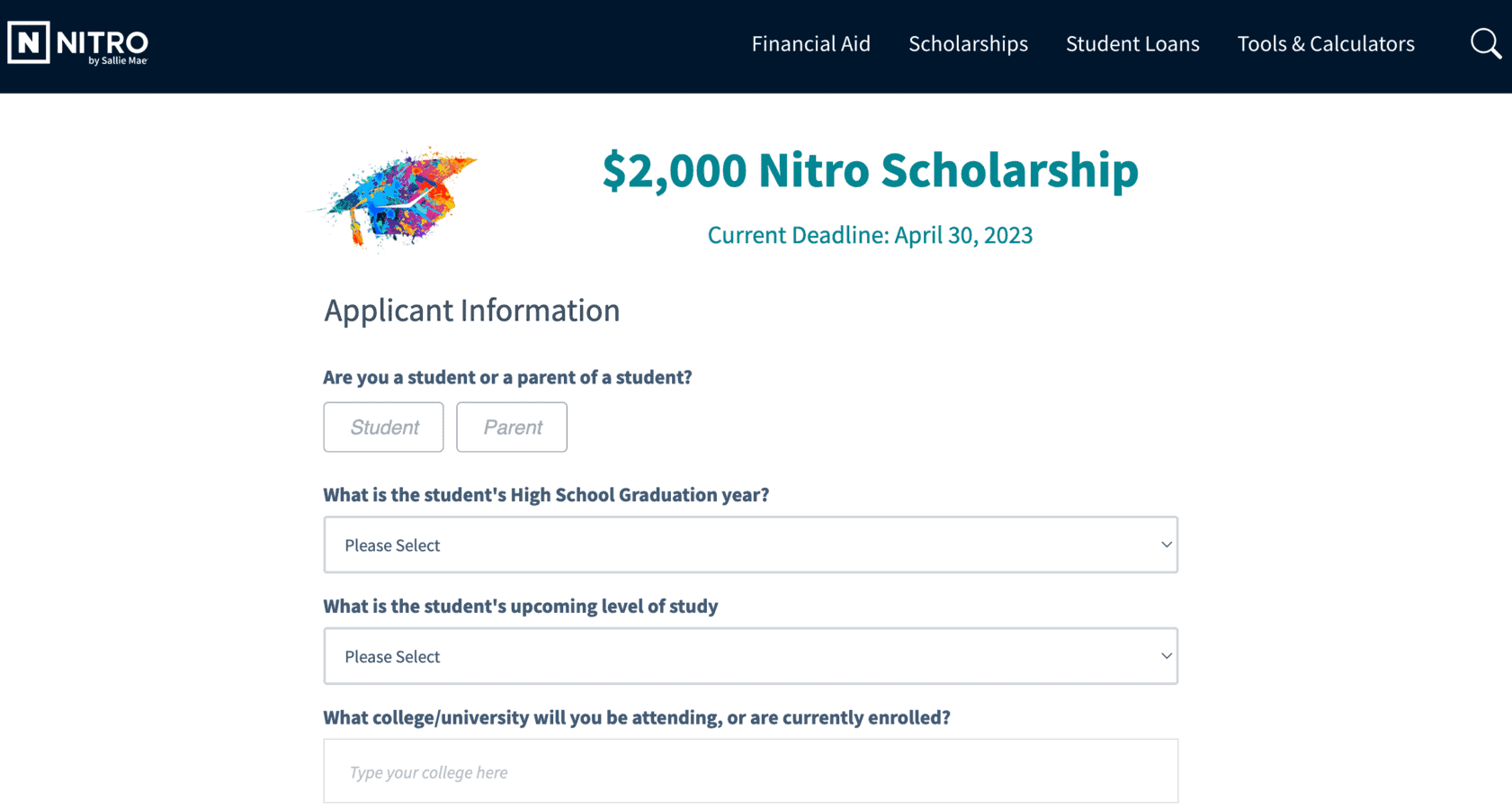Screen dimensions: 1512x810
Task: Click the Current Deadline April 30 text
Action: [869, 235]
